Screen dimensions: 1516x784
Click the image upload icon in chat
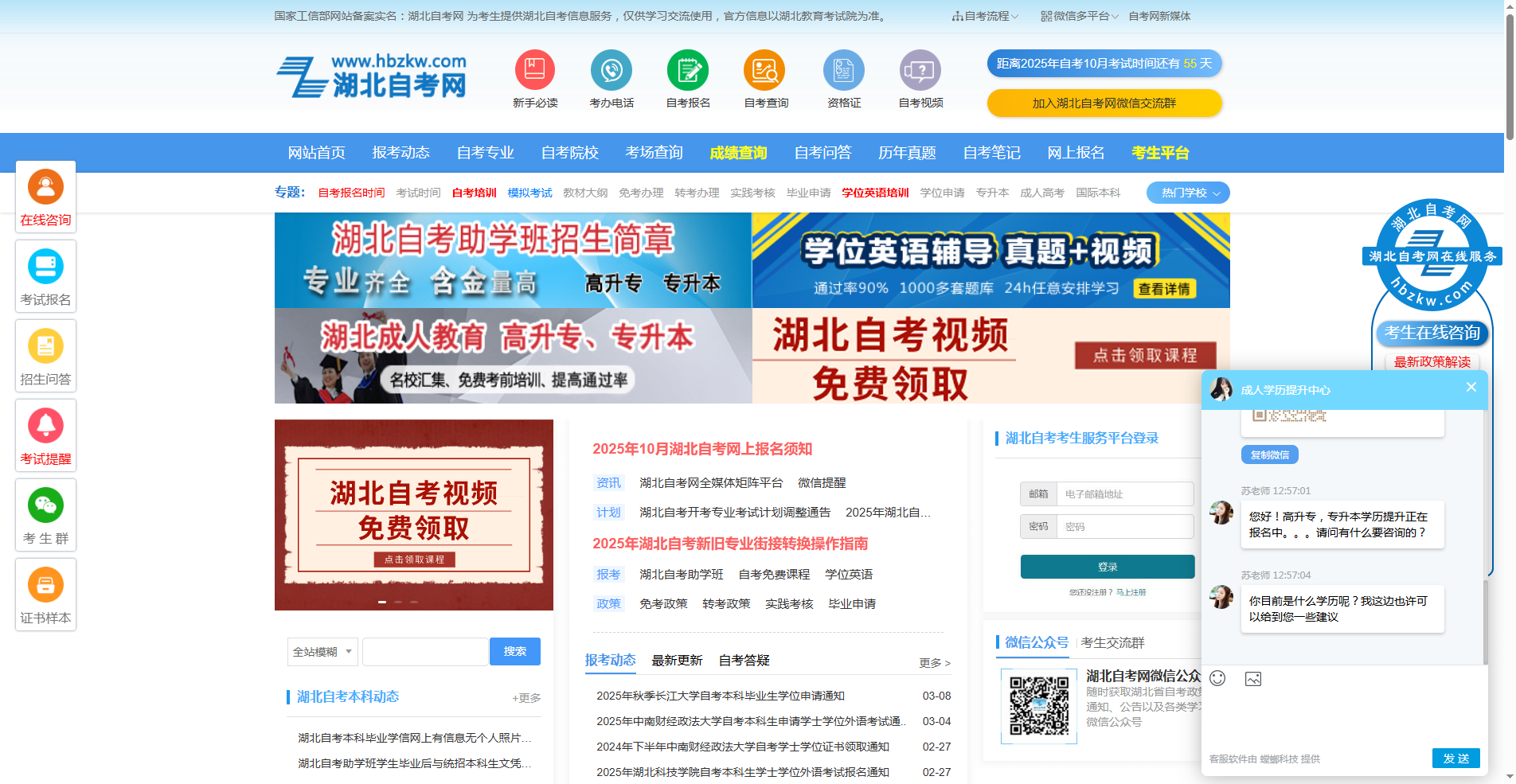click(1254, 679)
